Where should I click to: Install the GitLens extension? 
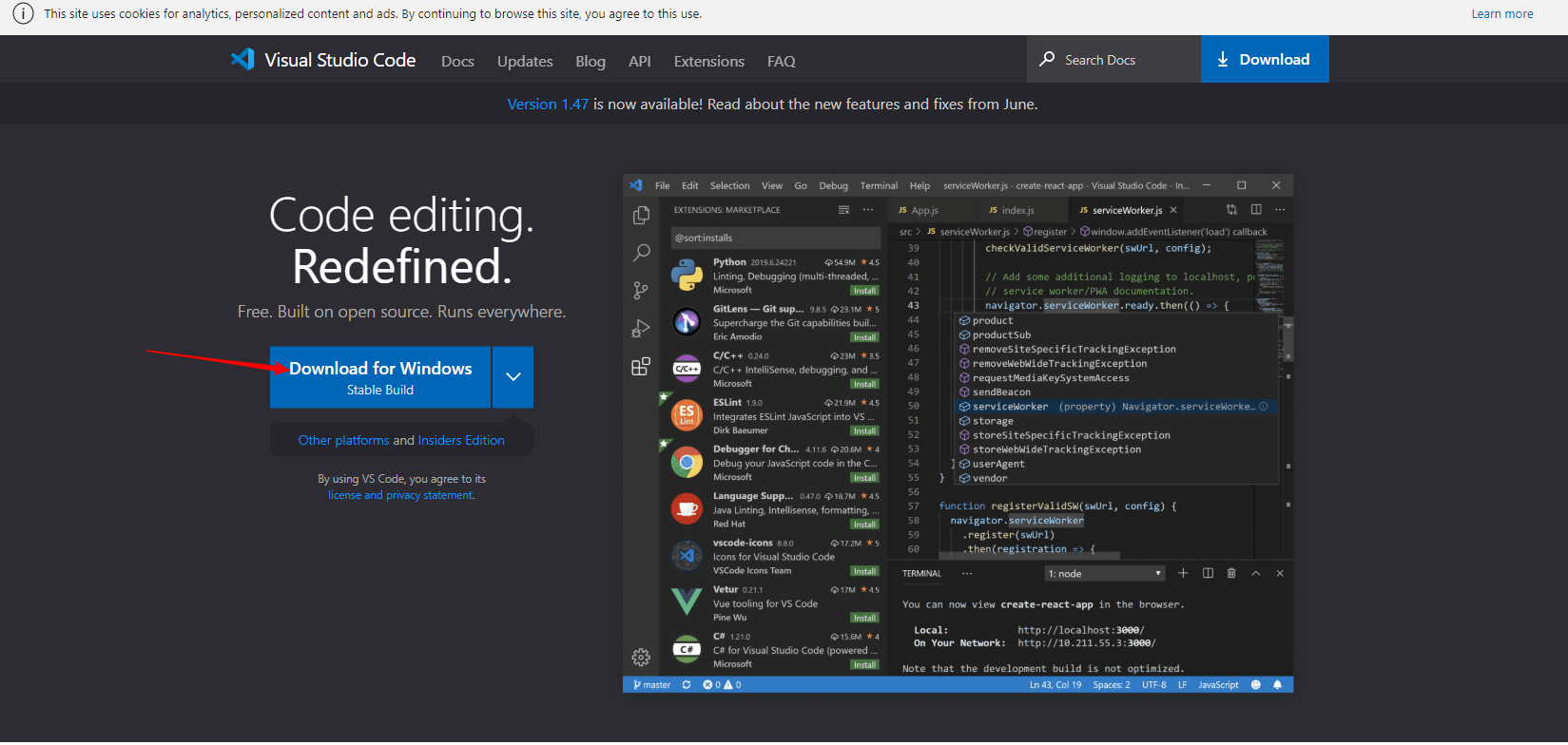864,337
